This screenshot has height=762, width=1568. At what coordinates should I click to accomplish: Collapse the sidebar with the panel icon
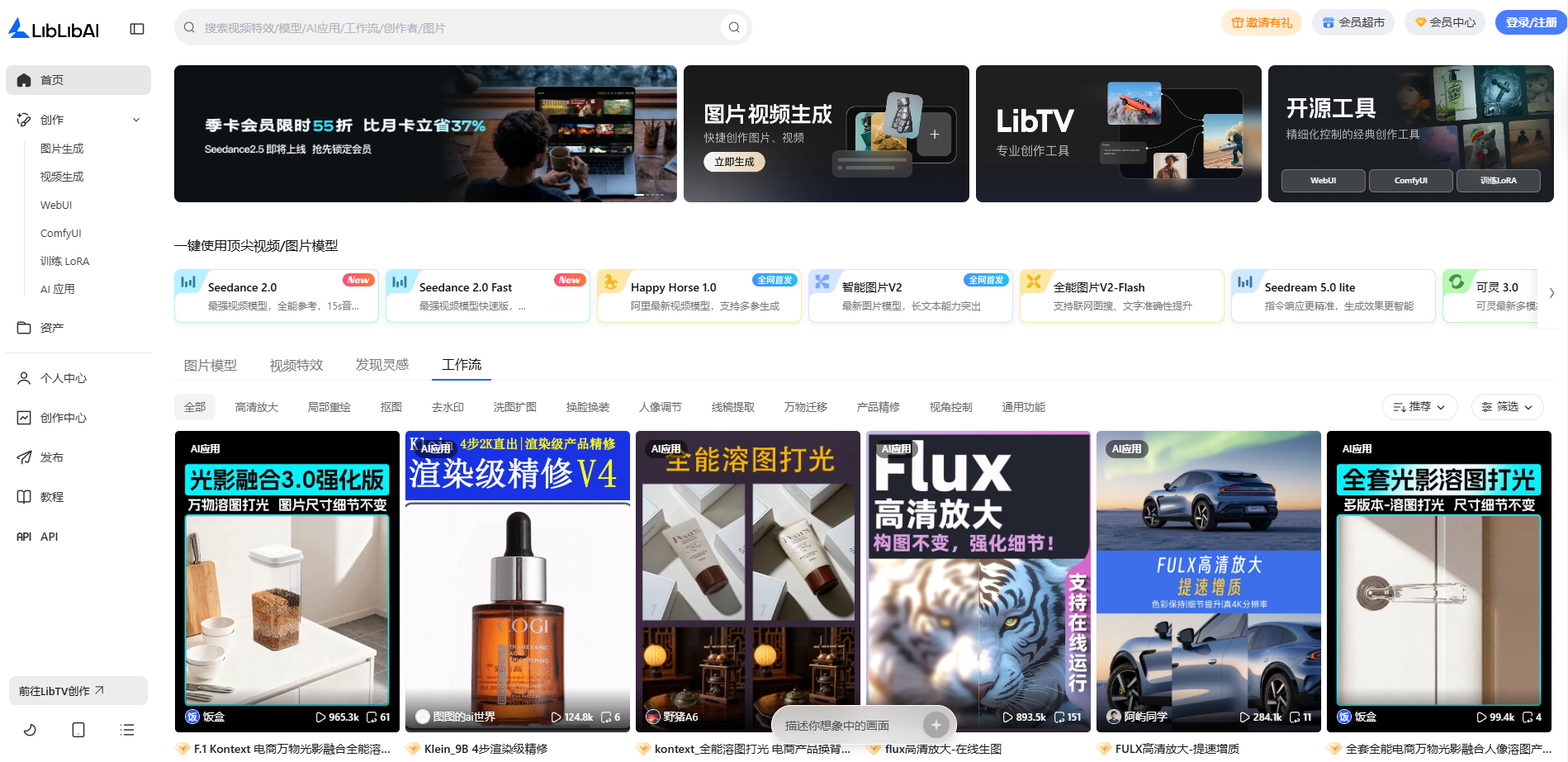coord(137,29)
